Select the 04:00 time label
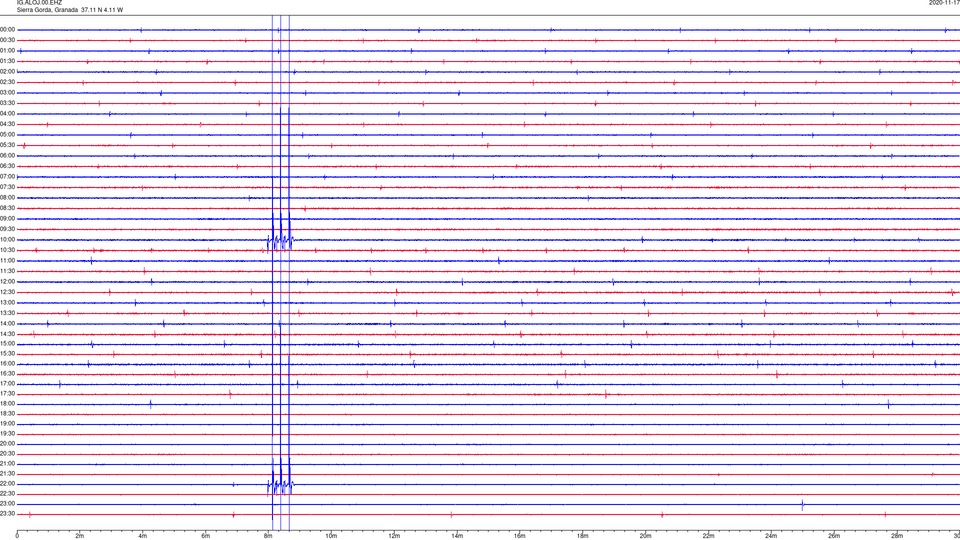 click(7, 113)
